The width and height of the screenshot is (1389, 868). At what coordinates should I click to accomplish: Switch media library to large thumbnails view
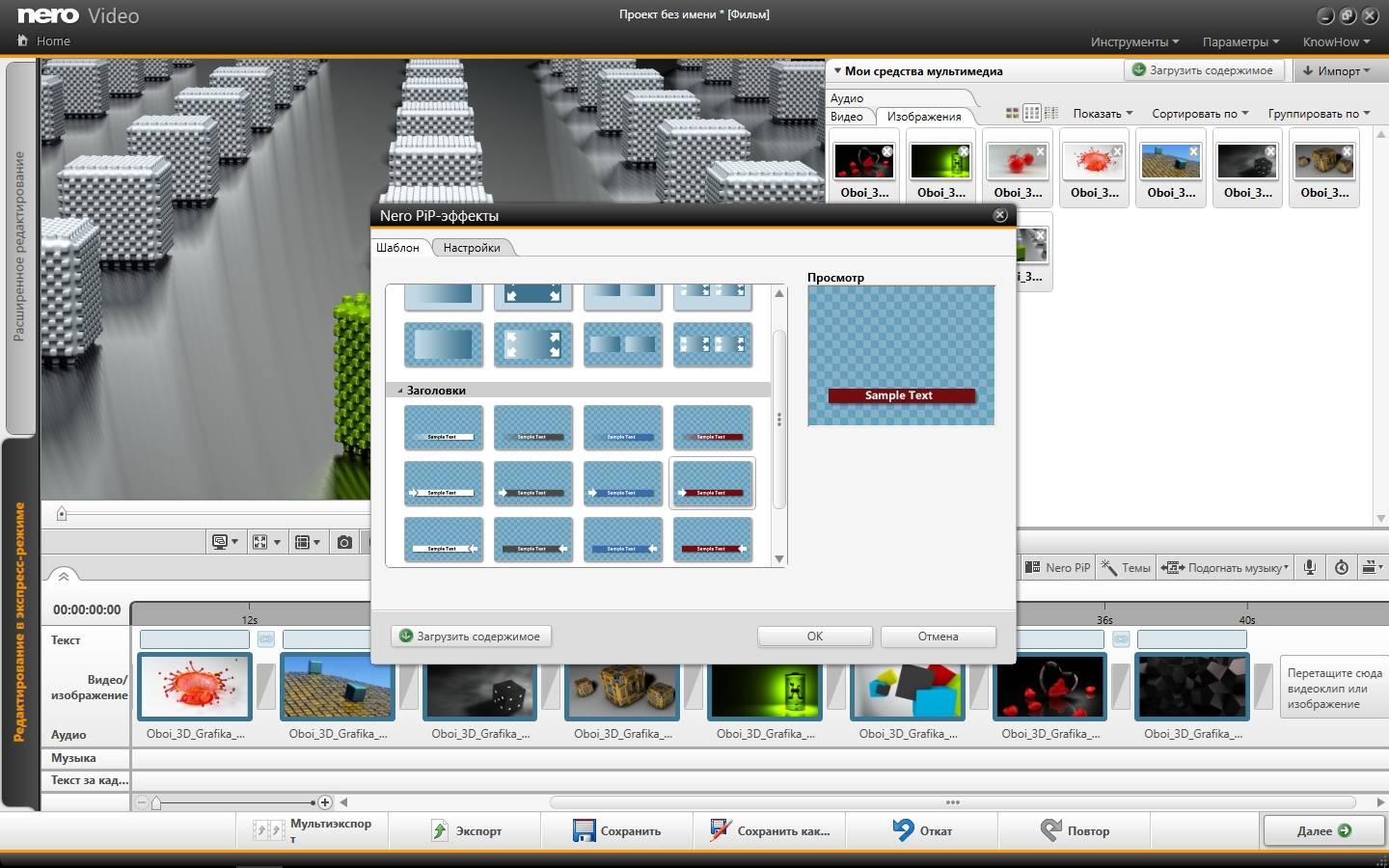point(1012,114)
